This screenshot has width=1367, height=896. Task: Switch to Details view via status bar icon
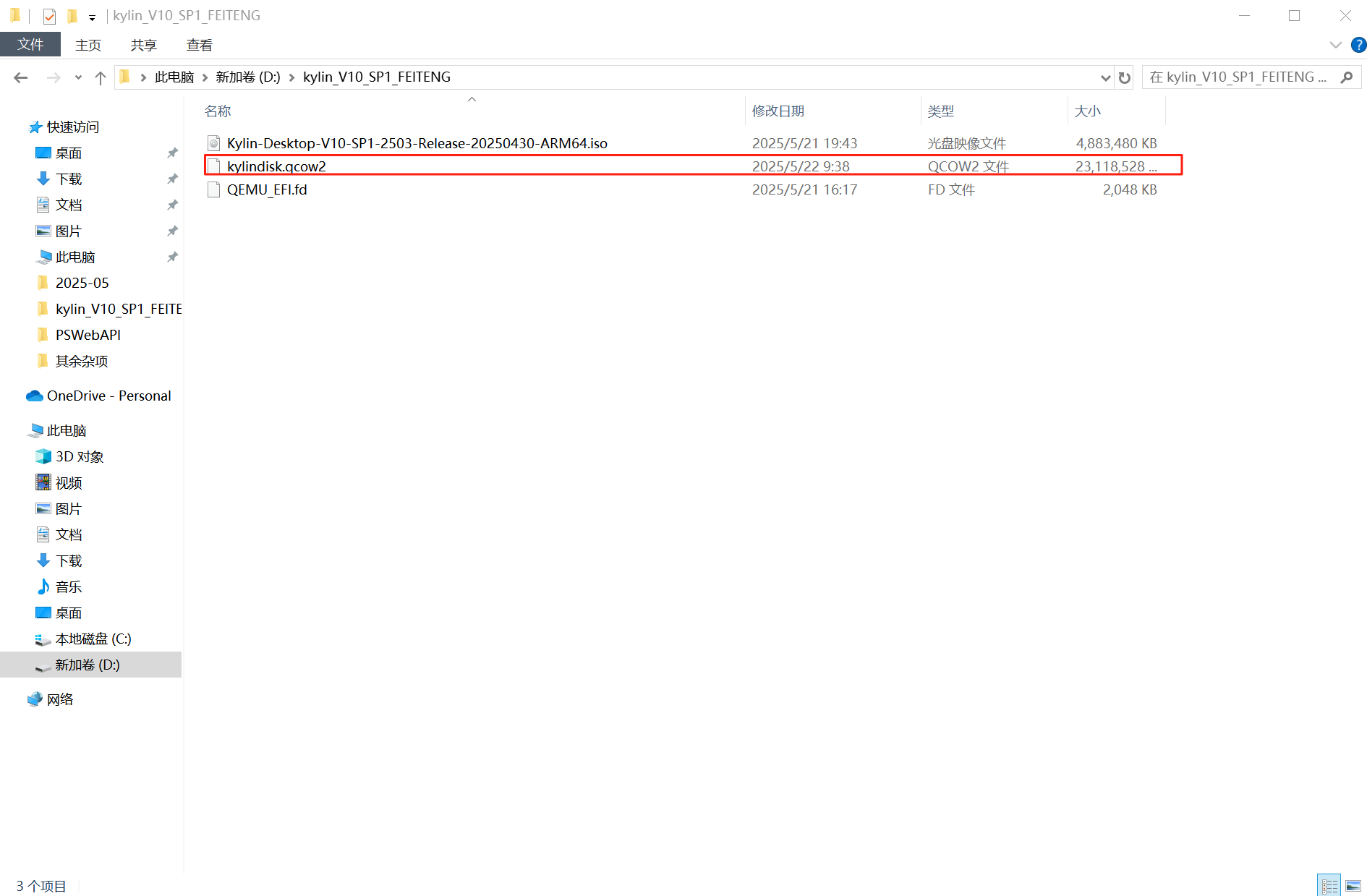click(1329, 885)
